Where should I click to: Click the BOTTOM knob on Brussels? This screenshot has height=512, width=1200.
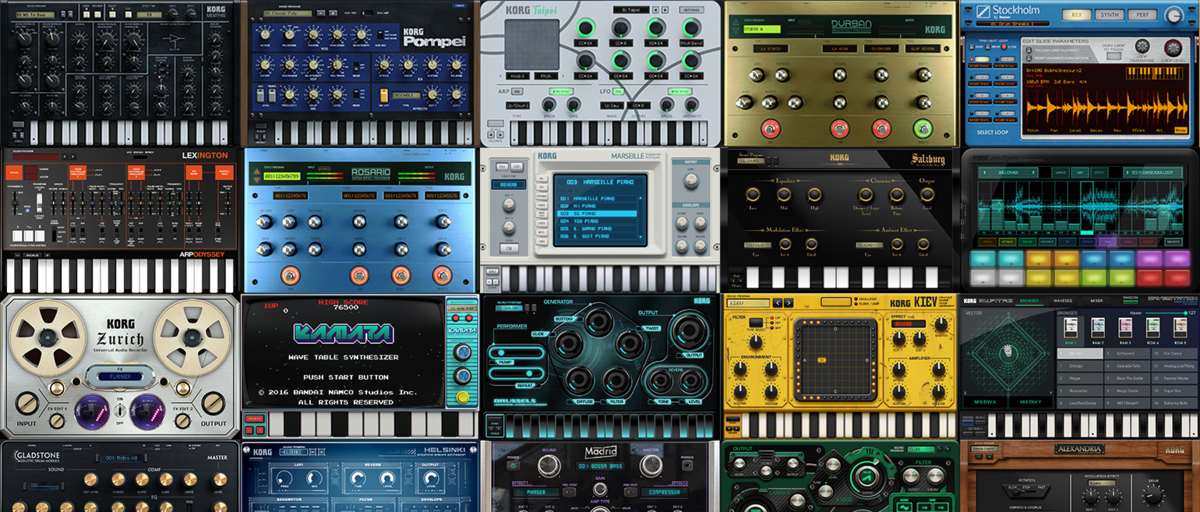pyautogui.click(x=598, y=321)
